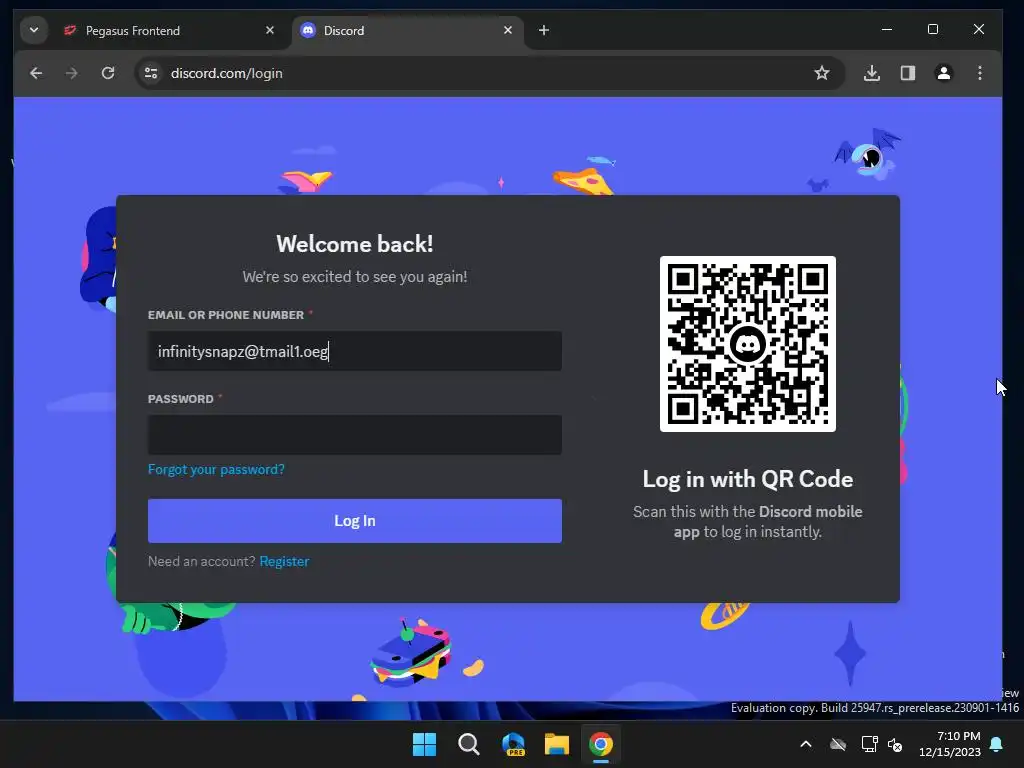Open the notifications bell icon
This screenshot has width=1024, height=768.
point(997,744)
